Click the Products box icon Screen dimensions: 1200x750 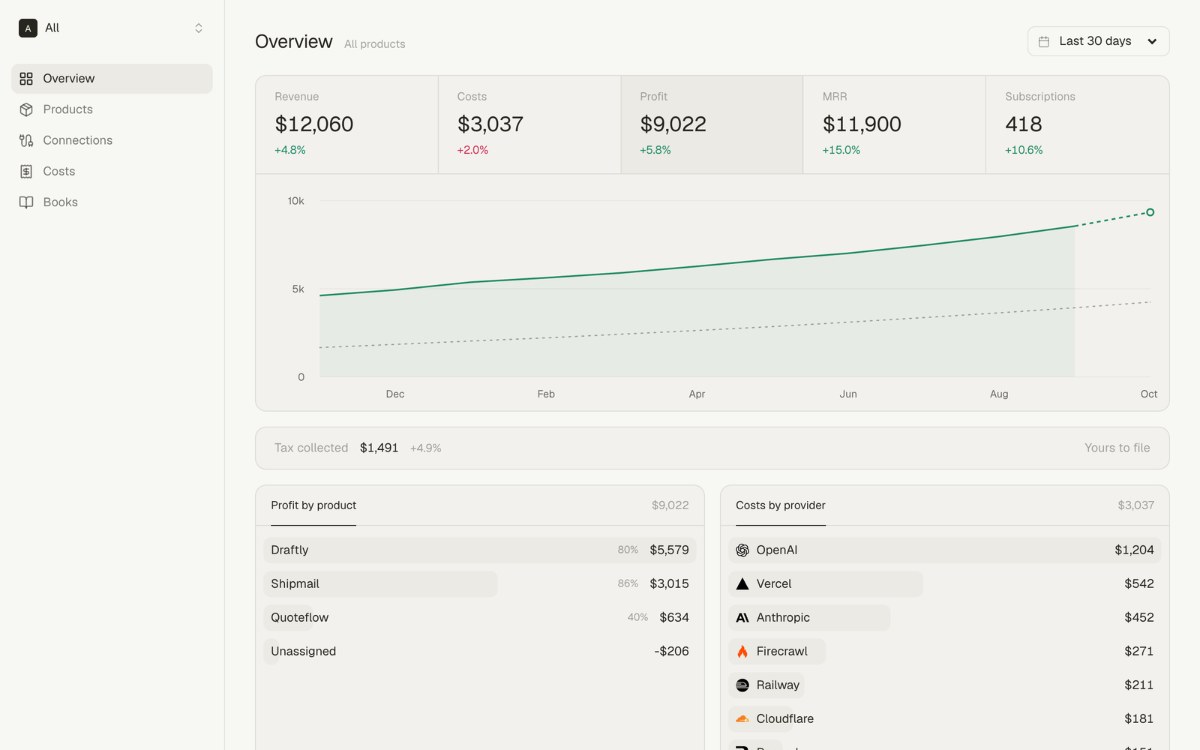pyautogui.click(x=26, y=110)
